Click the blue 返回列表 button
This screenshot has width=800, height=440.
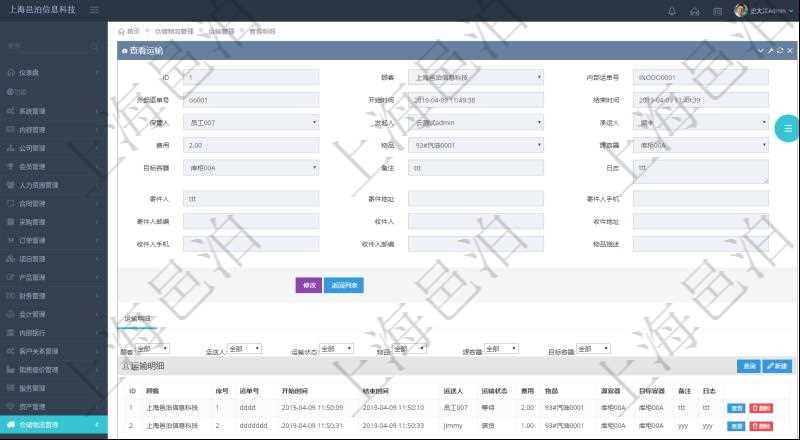click(339, 285)
